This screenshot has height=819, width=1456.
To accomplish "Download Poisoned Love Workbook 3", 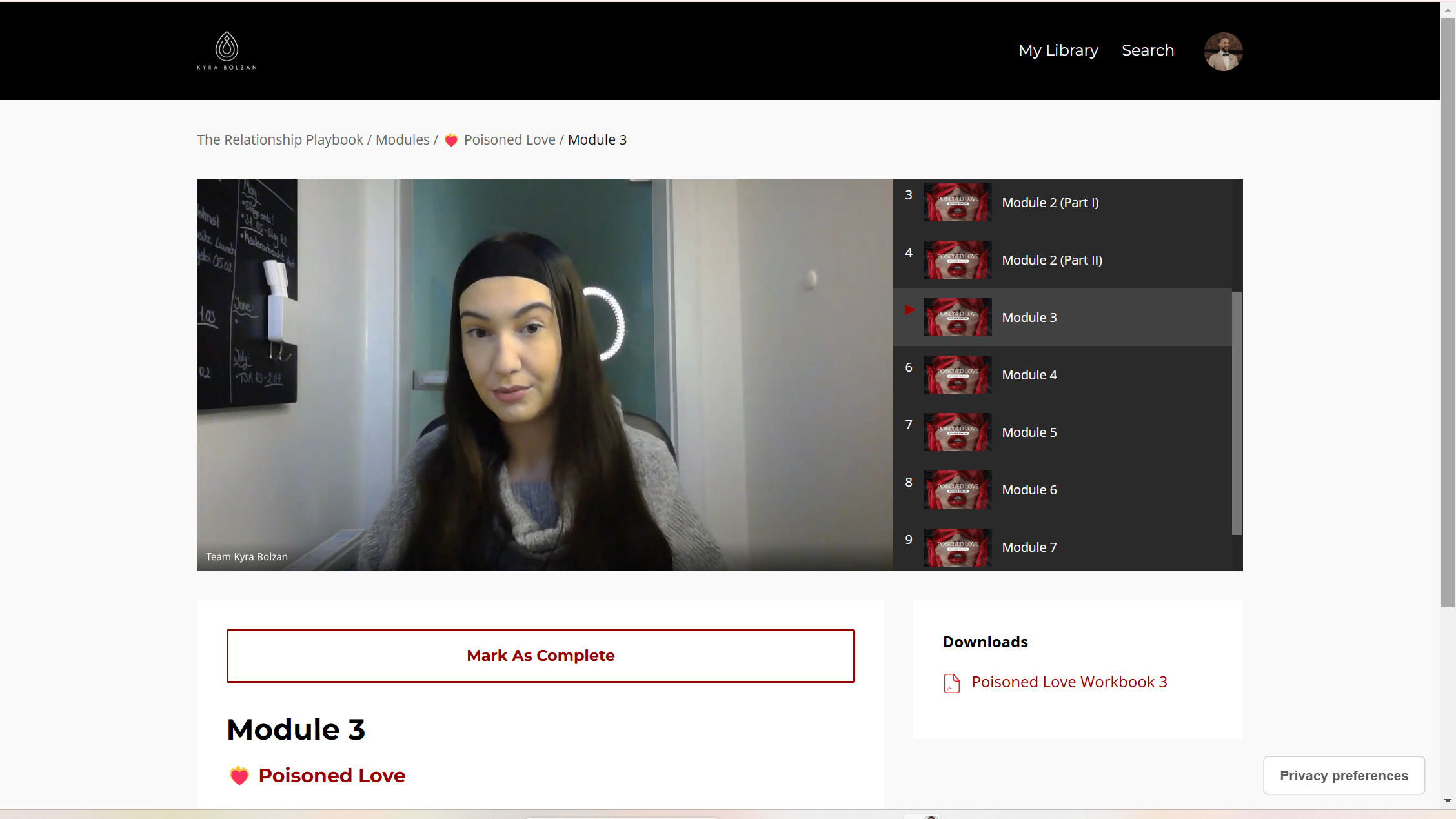I will click(1069, 682).
